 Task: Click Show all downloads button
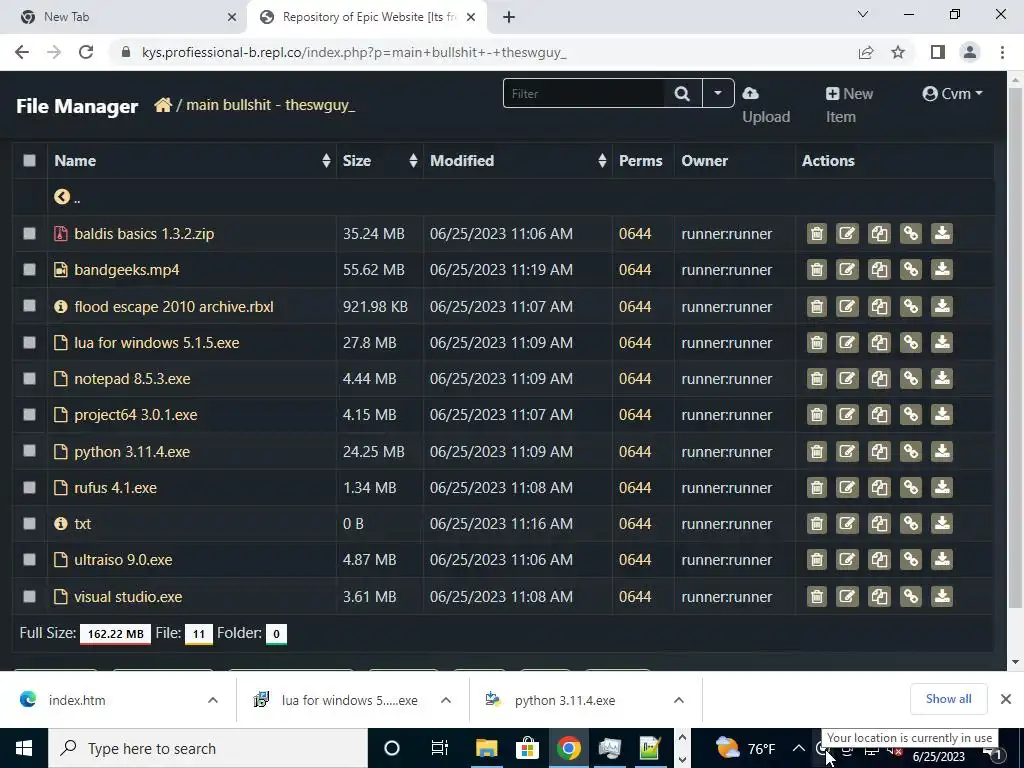click(948, 699)
